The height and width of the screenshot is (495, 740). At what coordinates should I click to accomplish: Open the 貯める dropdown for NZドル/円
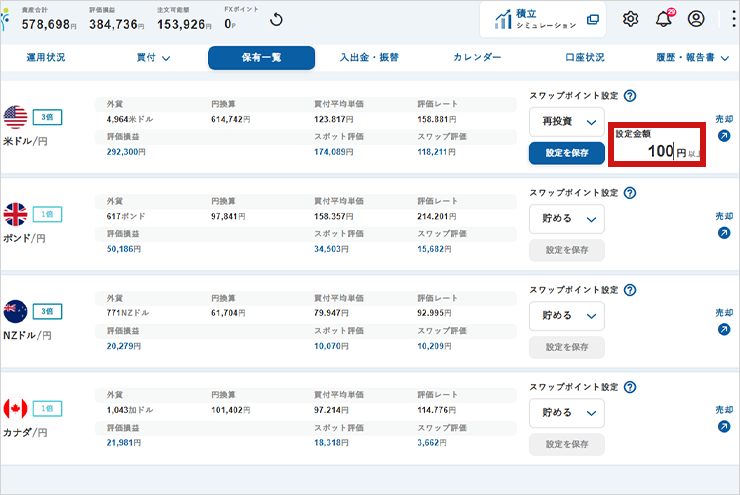pyautogui.click(x=567, y=316)
